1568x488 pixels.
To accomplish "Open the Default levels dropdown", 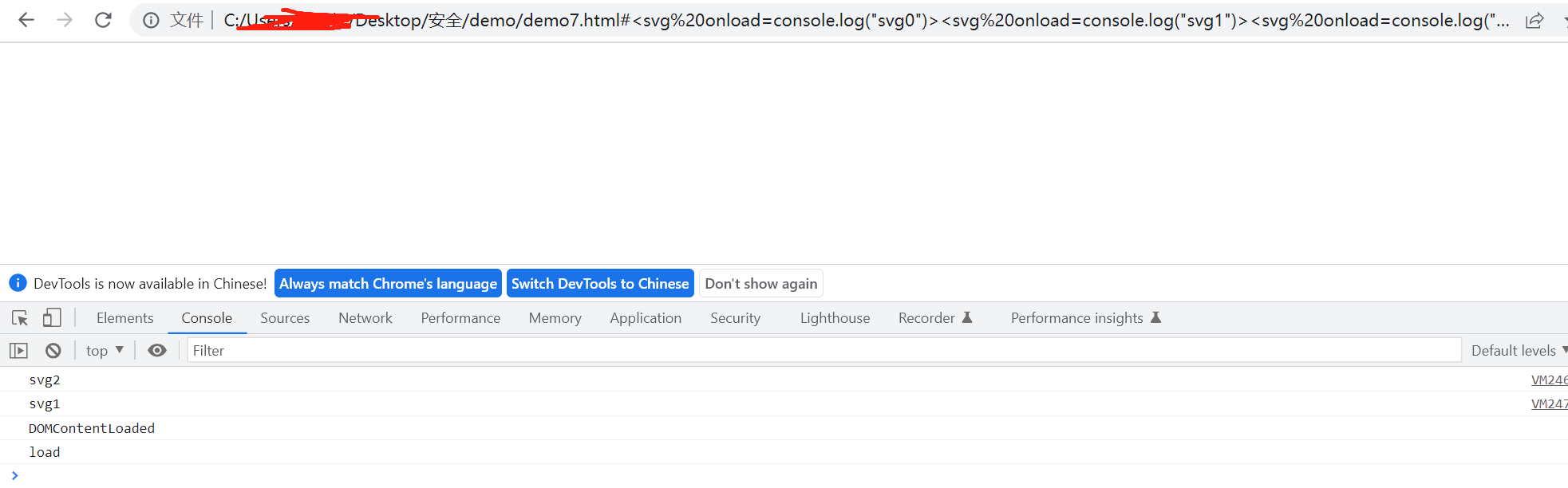I will point(1518,351).
